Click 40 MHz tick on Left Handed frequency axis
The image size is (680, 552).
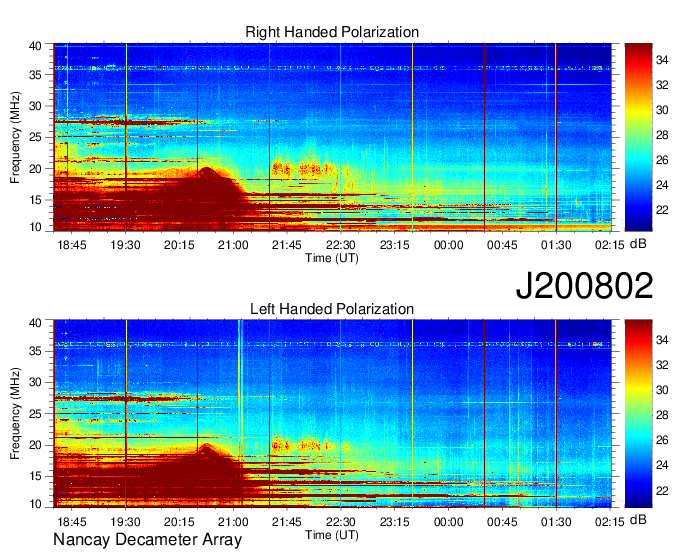[x=36, y=323]
